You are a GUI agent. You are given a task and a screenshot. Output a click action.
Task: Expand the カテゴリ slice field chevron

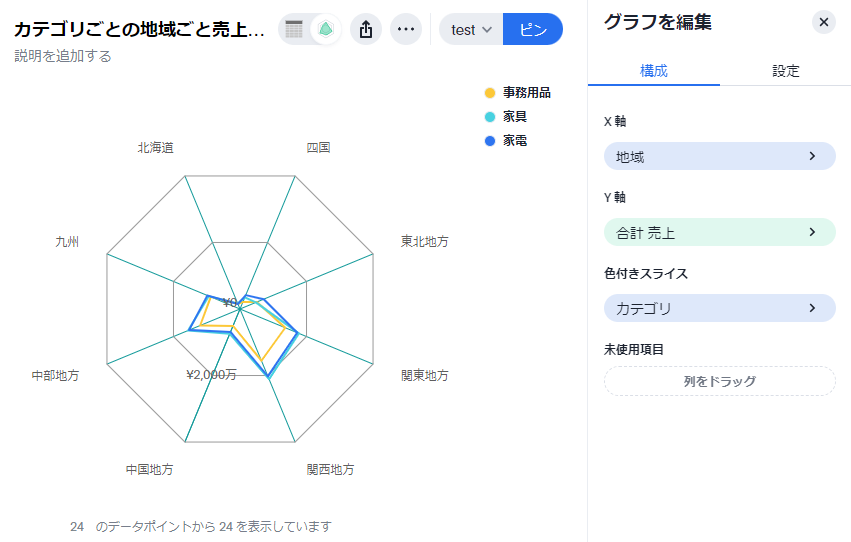(x=812, y=308)
